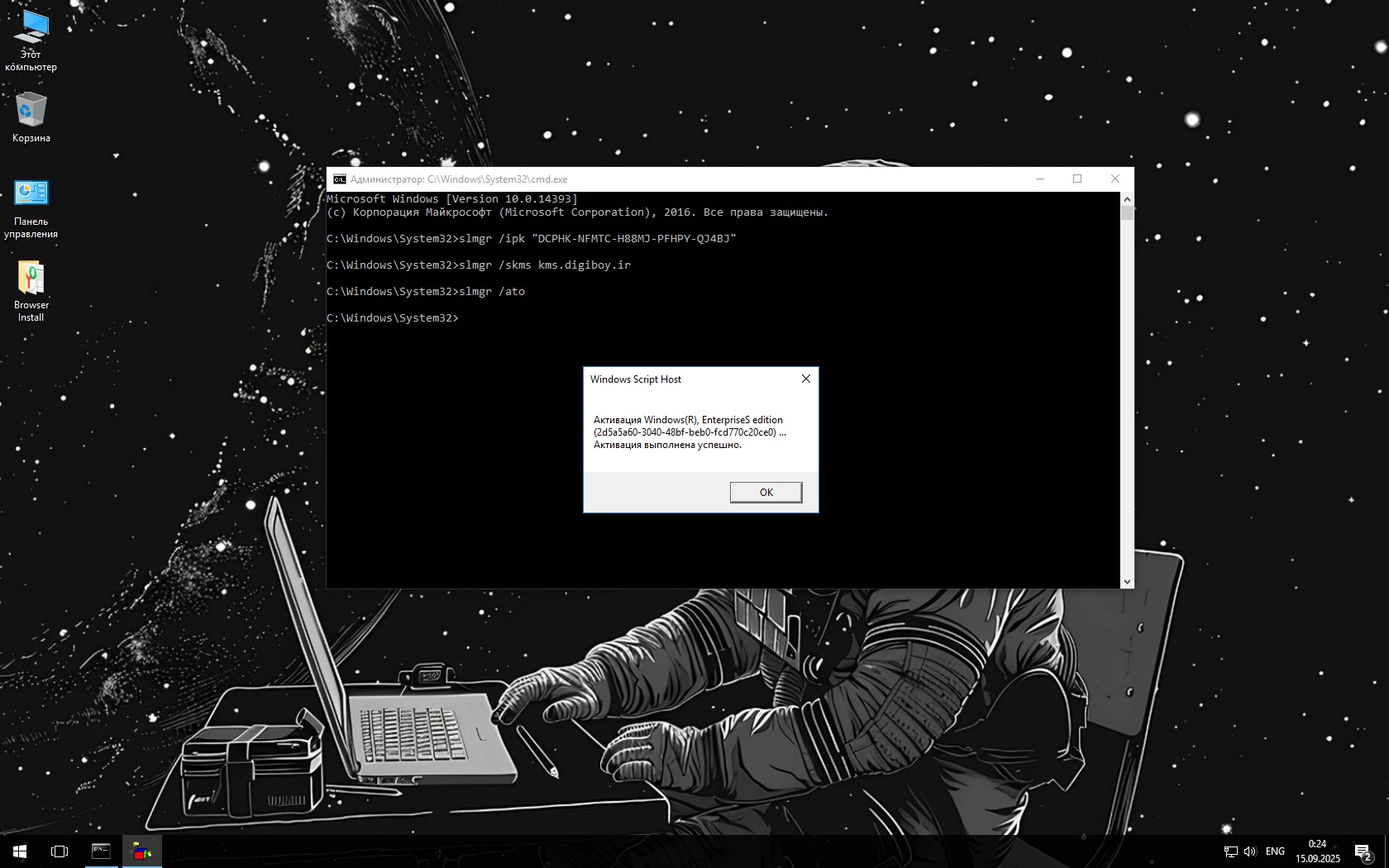Switch to the cmd.exe taskbar button
This screenshot has width=1389, height=868.
pyautogui.click(x=101, y=851)
